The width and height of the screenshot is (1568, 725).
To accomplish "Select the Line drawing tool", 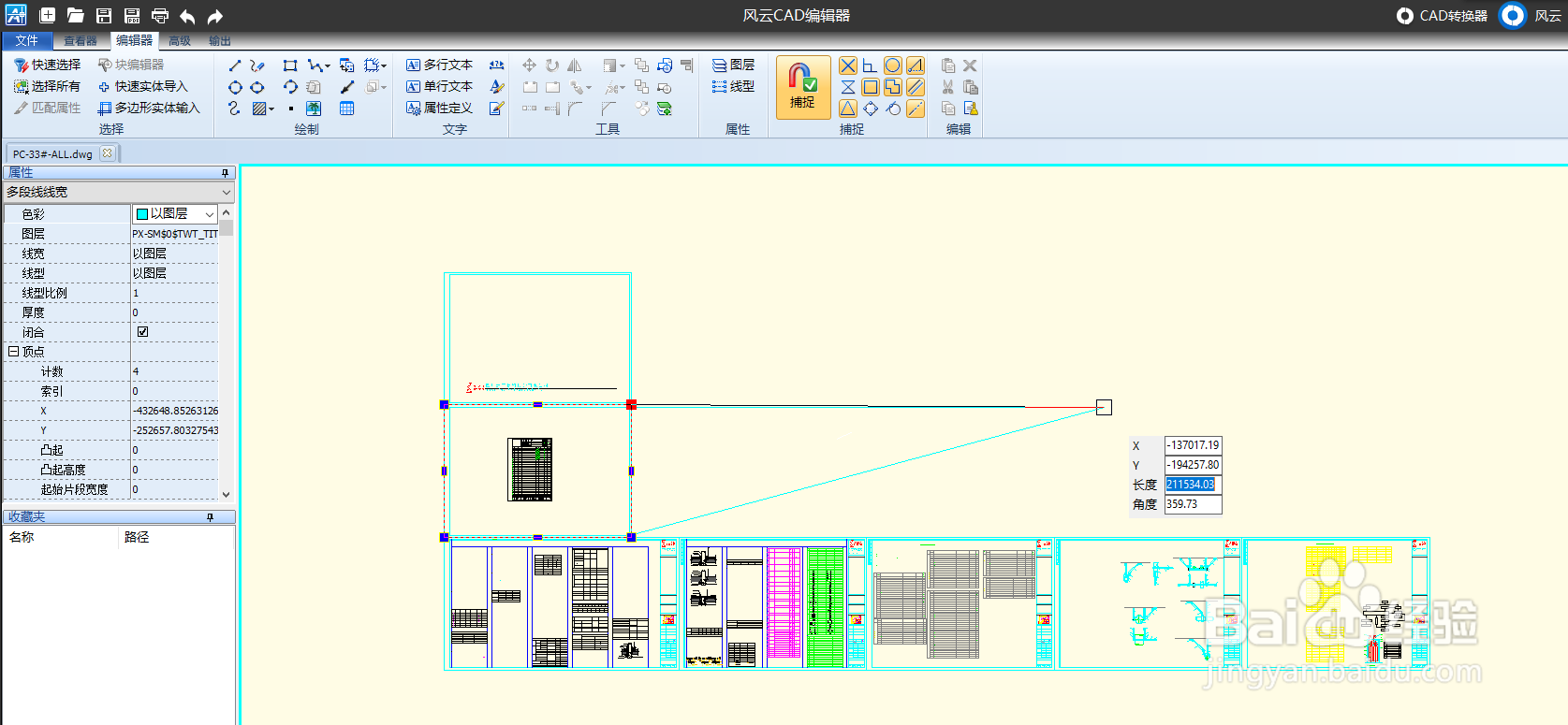I will [x=235, y=65].
